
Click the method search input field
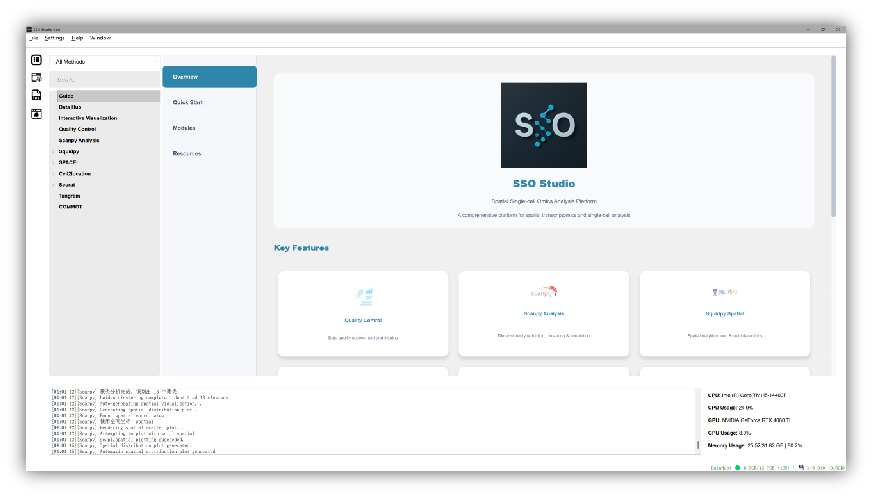point(104,79)
